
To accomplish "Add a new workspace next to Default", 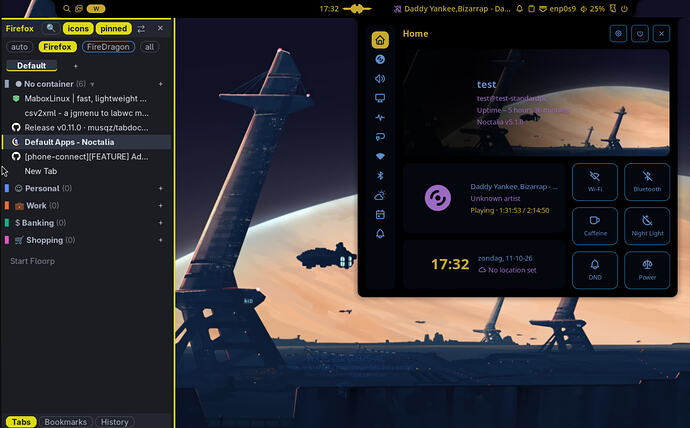I will pyautogui.click(x=75, y=66).
